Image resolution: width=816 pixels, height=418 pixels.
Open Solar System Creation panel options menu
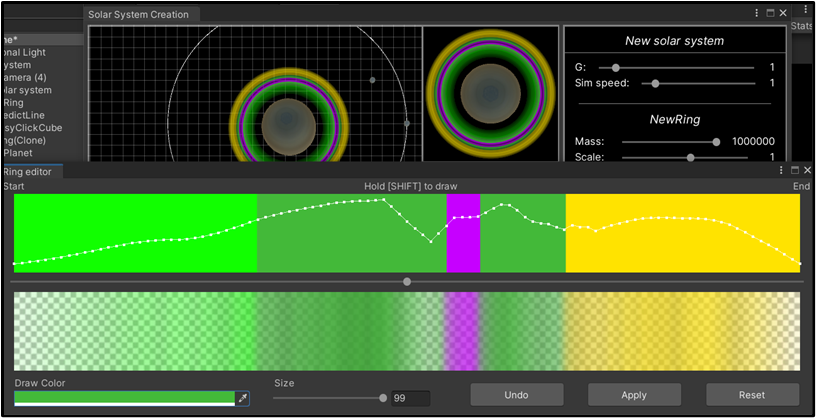757,13
